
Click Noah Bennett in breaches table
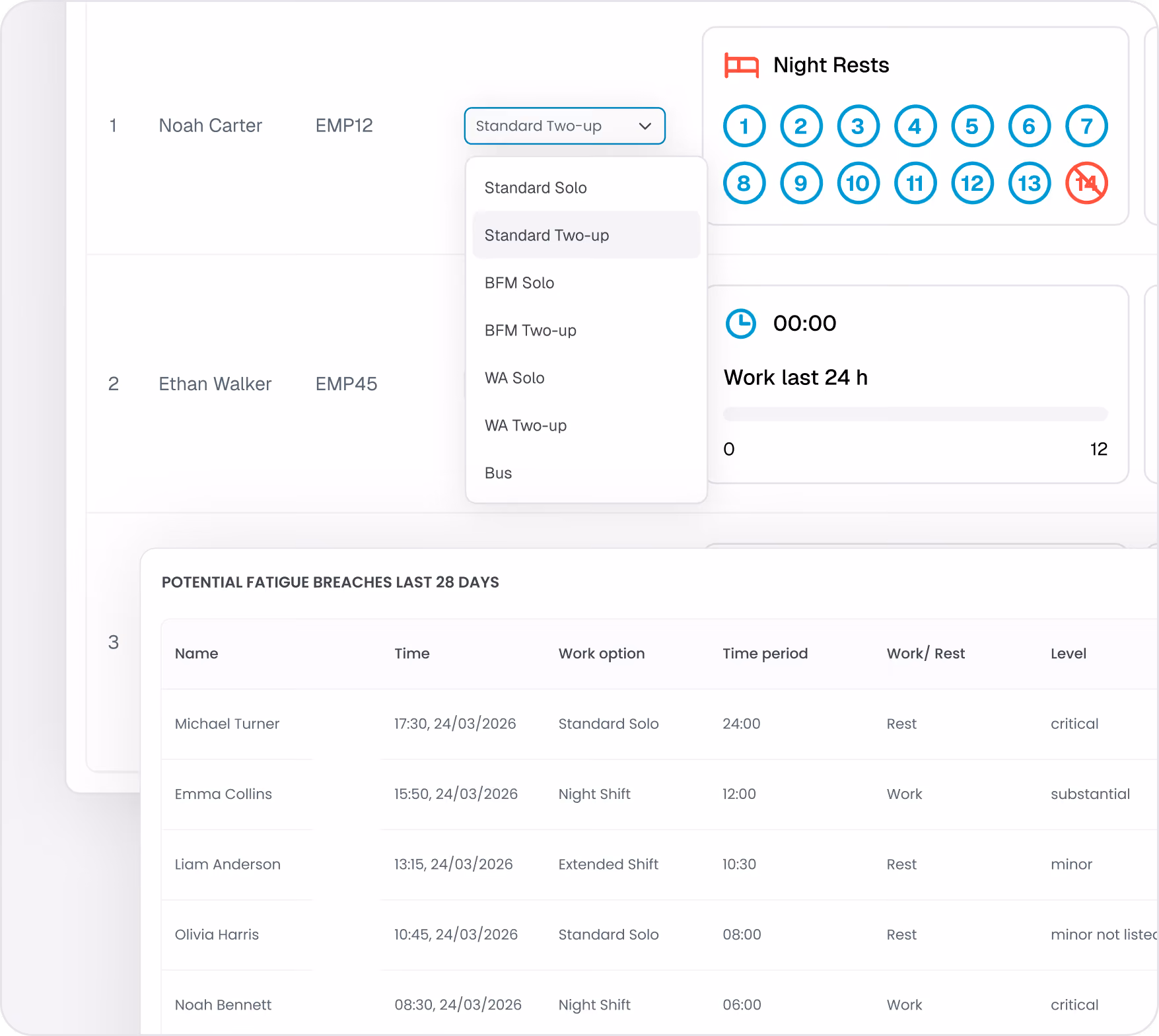point(223,1005)
